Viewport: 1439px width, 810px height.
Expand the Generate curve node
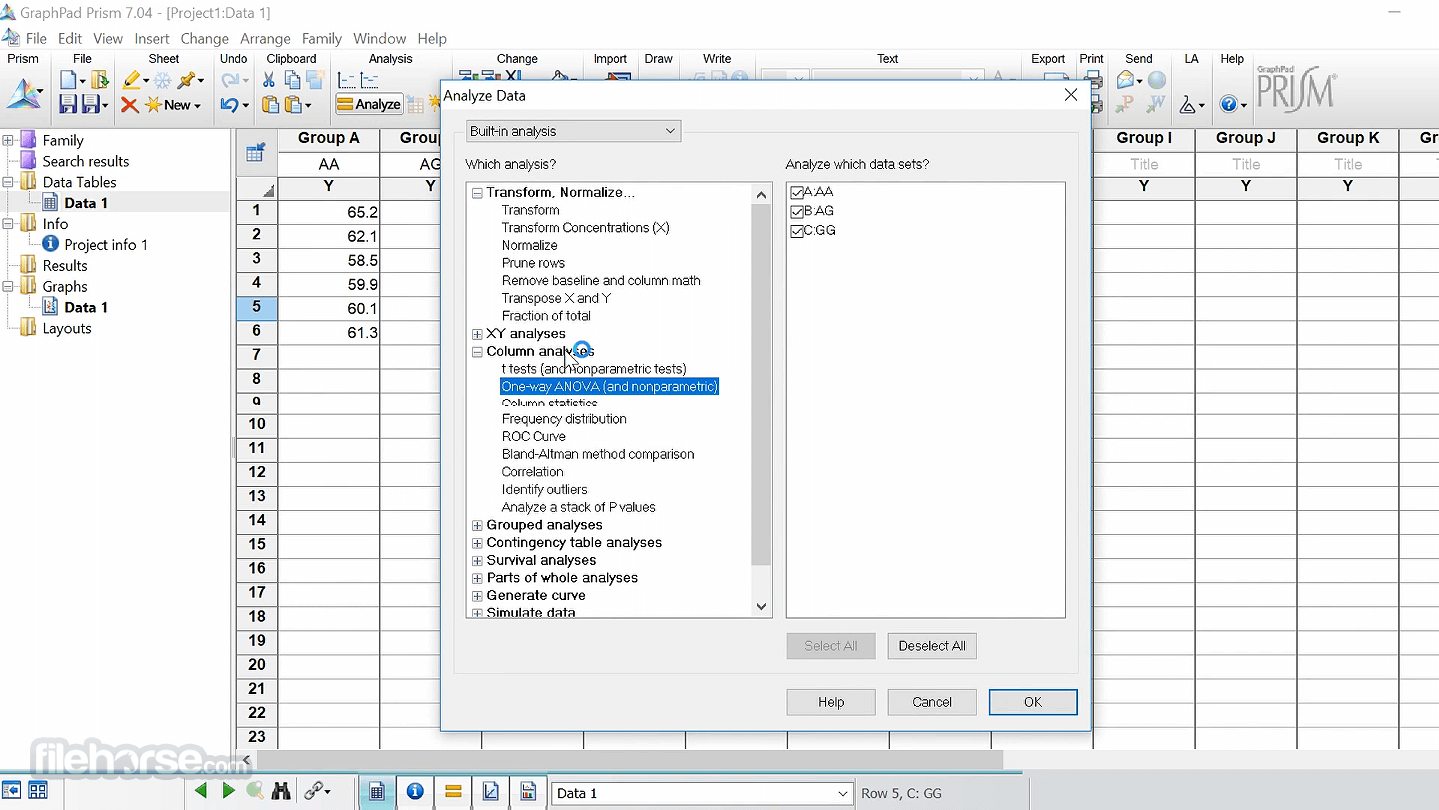click(477, 596)
